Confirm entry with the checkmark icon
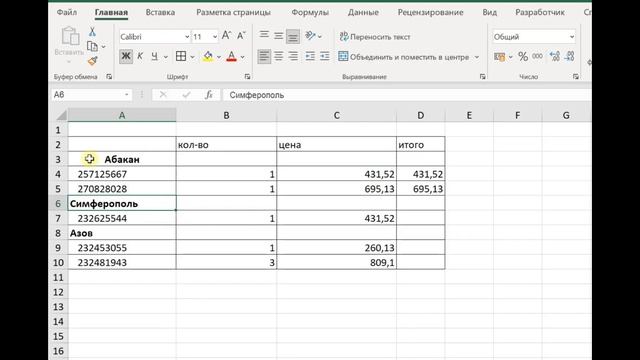 tap(186, 95)
